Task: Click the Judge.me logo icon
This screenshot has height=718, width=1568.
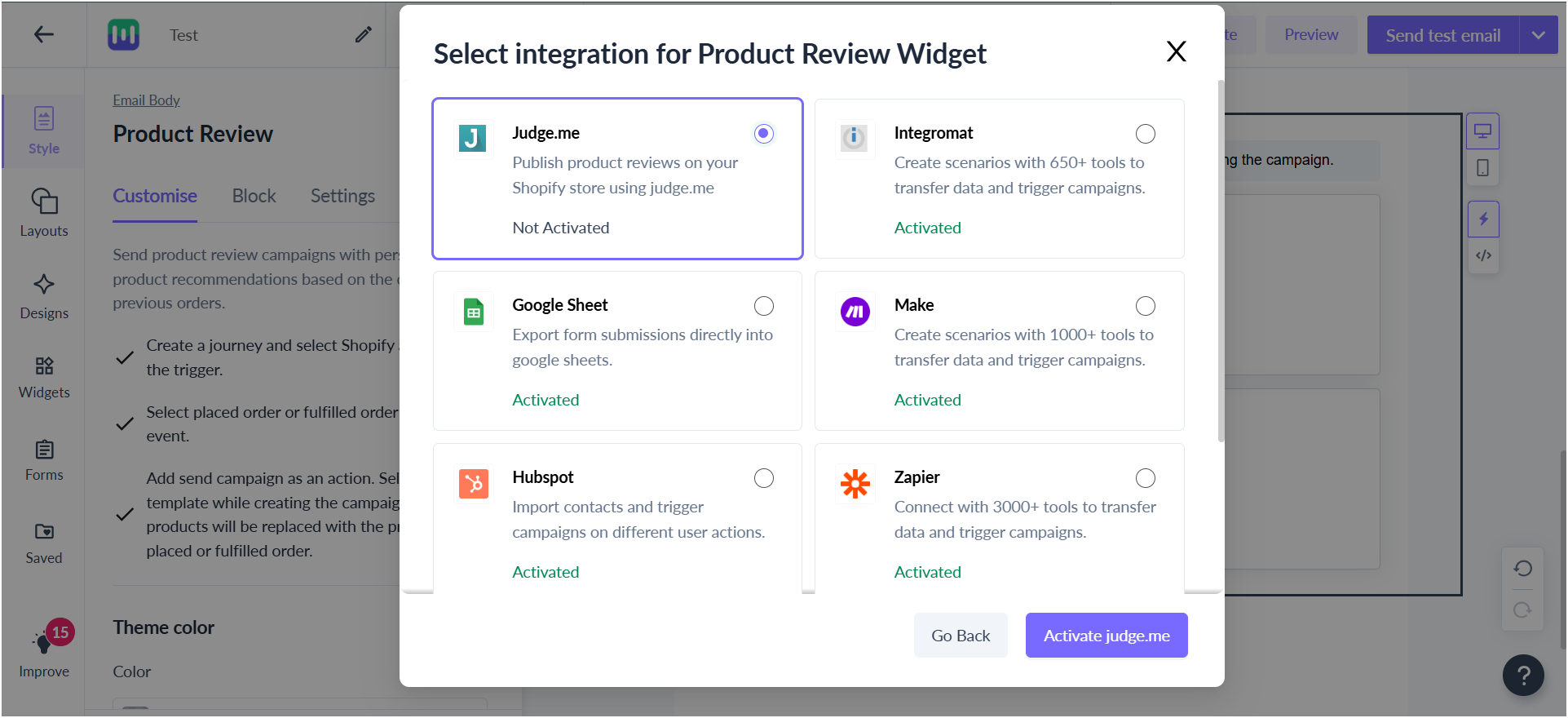Action: coord(472,138)
